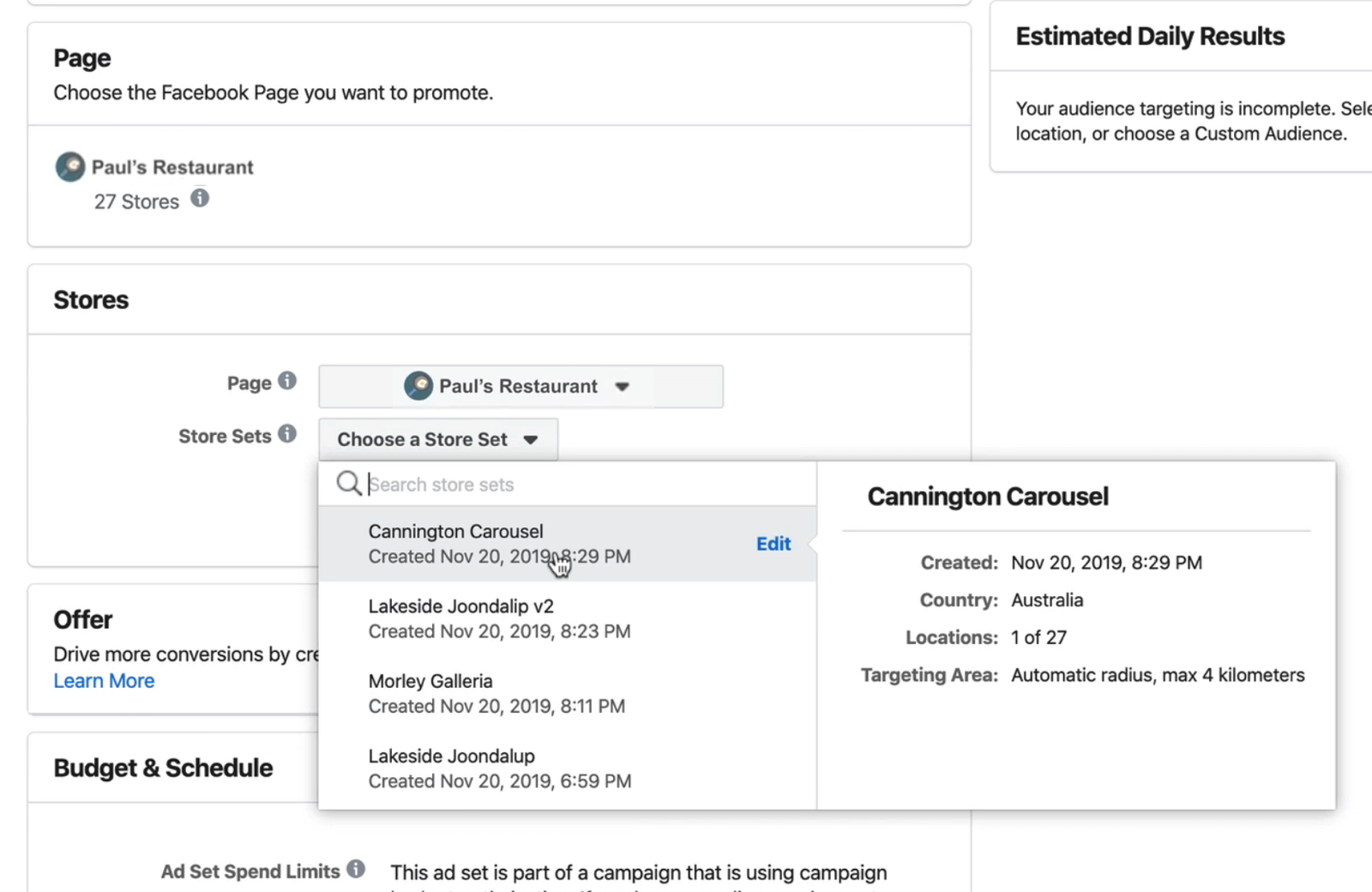Select the Lakeside Joondalip v2 store set
This screenshot has width=1372, height=892.
[x=567, y=618]
